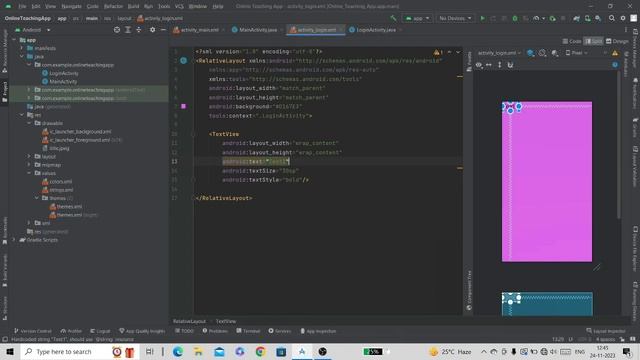Click the design surface layers icon
Image resolution: width=640 pixels, height=360 pixels.
(531, 53)
